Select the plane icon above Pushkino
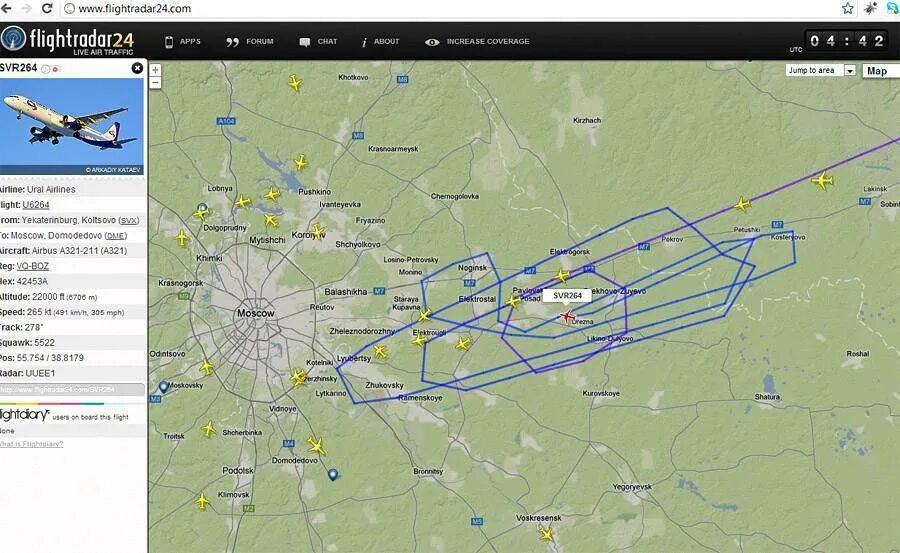The height and width of the screenshot is (553, 900). (x=301, y=163)
